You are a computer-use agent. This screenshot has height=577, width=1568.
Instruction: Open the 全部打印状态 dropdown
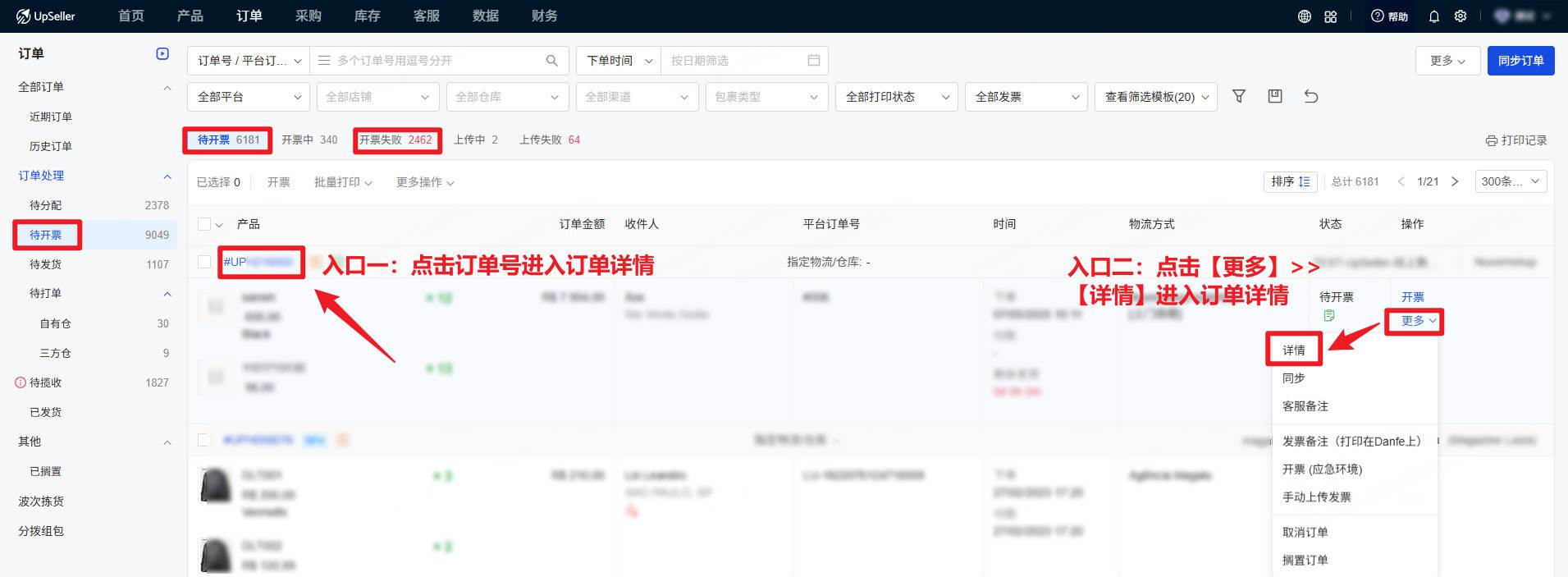(897, 97)
